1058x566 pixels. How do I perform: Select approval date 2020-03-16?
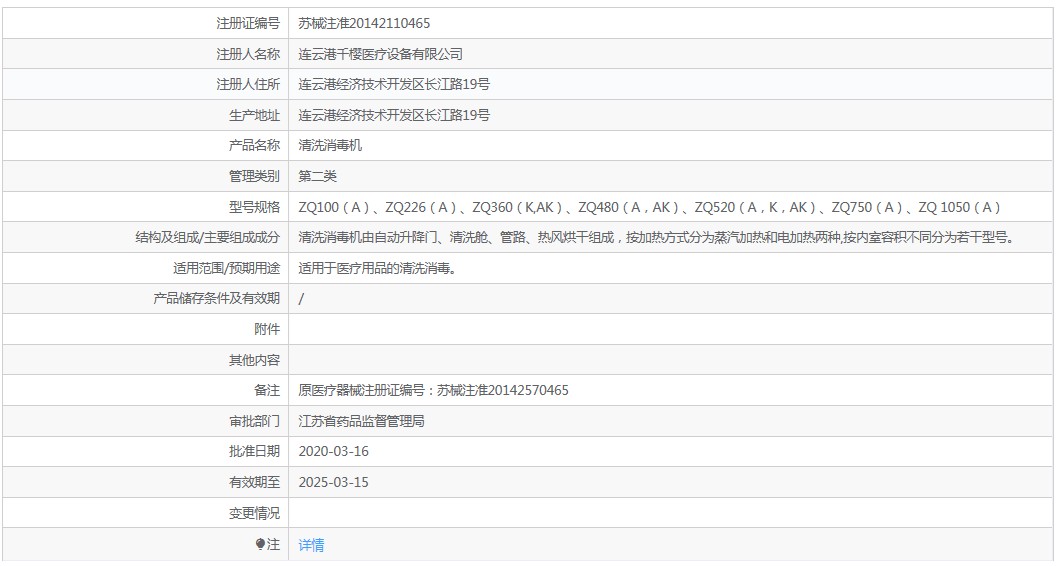point(333,451)
